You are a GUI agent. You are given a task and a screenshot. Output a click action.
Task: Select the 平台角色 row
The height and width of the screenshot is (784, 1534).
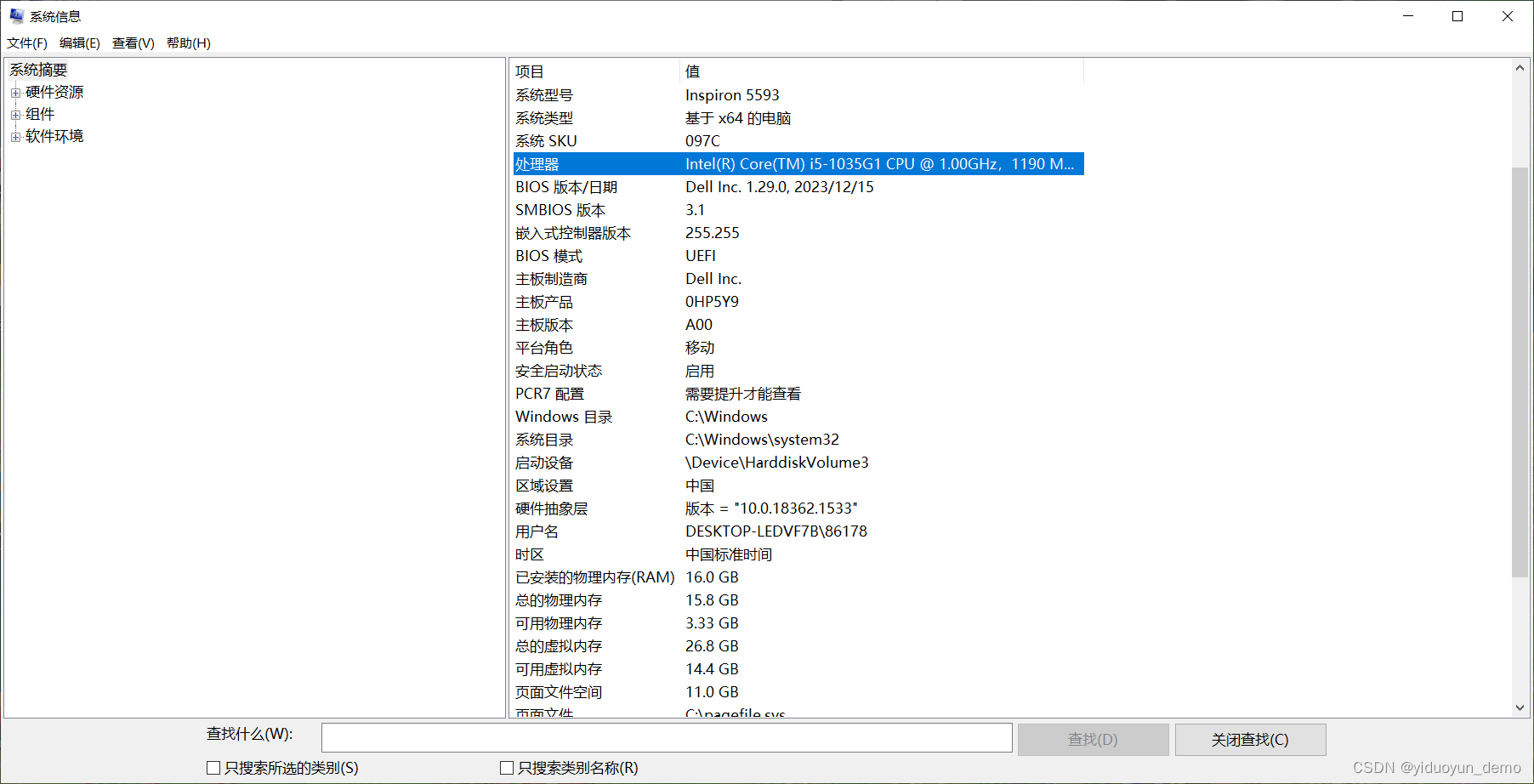[x=798, y=348]
